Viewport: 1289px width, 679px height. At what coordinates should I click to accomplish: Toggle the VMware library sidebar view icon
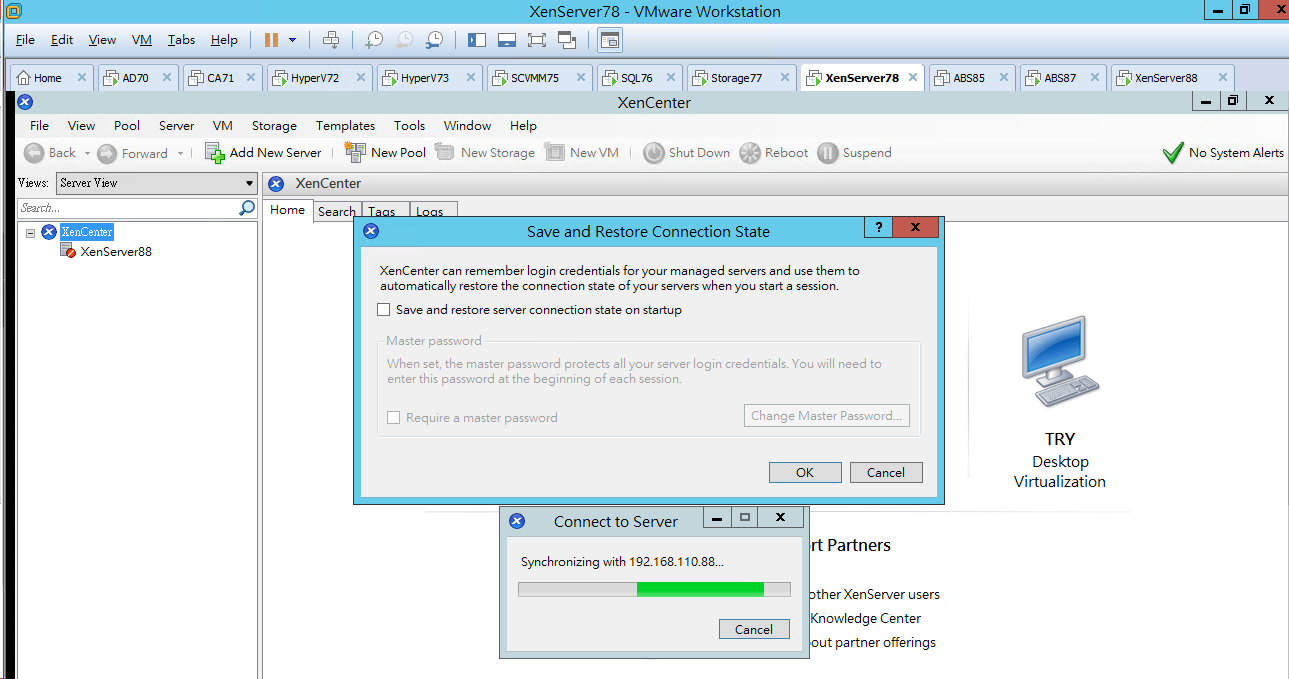coord(476,40)
